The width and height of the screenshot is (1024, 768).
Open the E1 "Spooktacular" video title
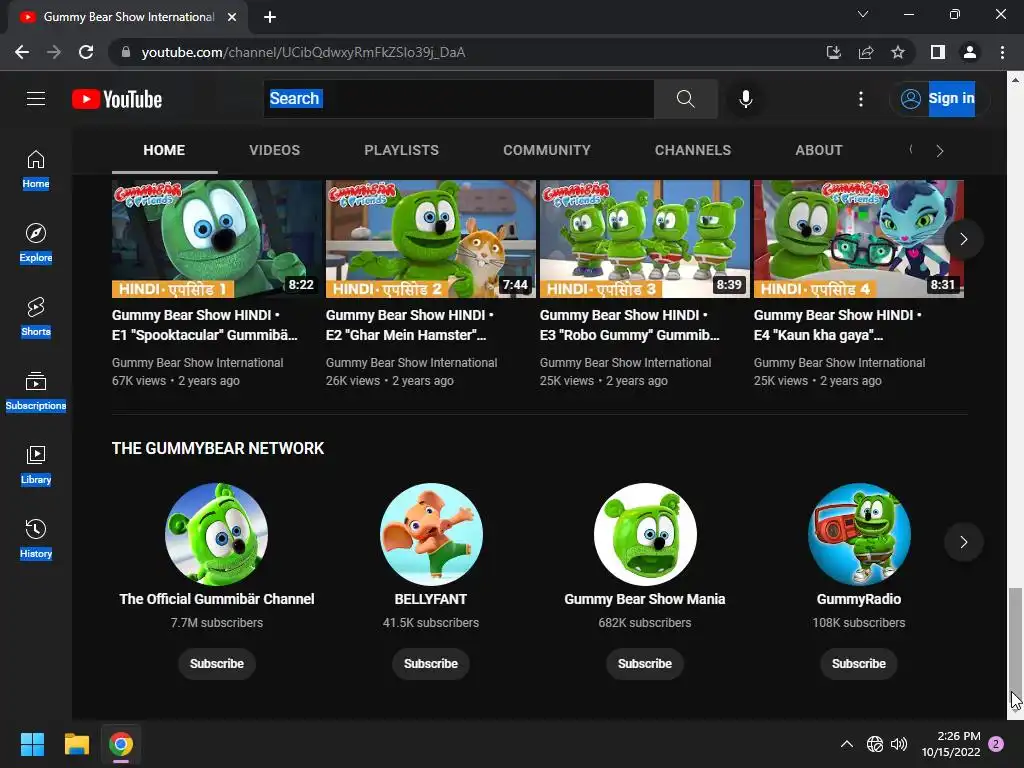coord(204,325)
